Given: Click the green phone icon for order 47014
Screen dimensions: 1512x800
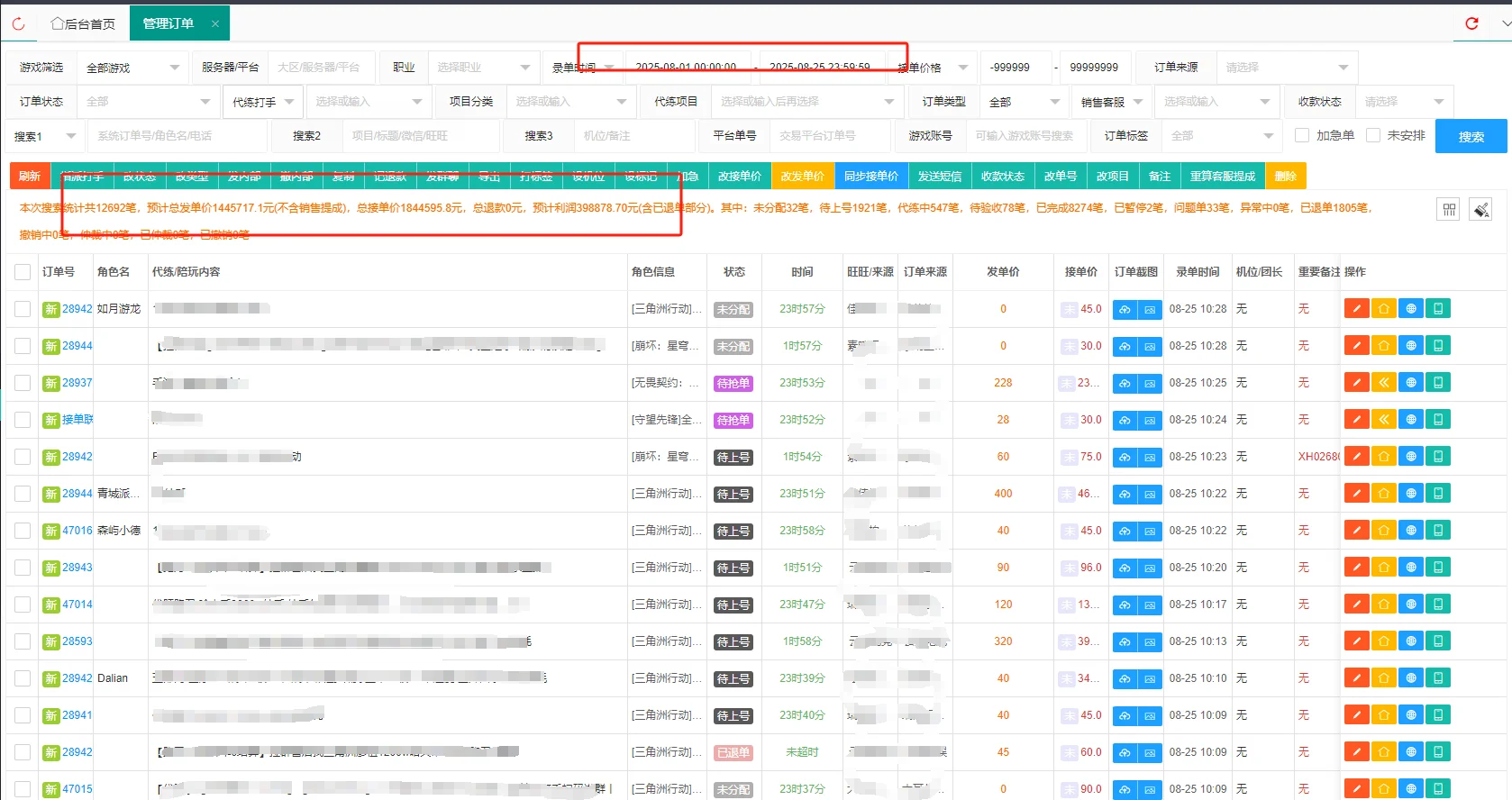Looking at the screenshot, I should [1438, 605].
